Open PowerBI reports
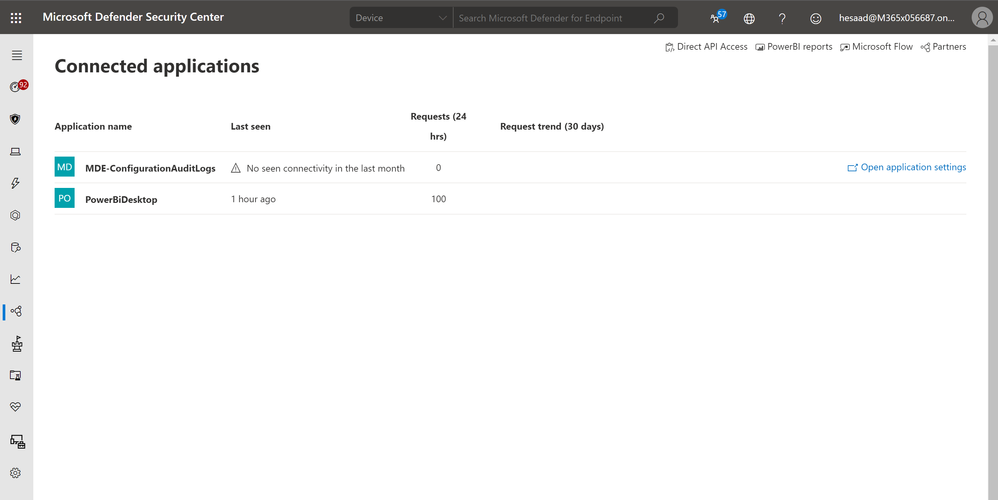 coord(794,46)
